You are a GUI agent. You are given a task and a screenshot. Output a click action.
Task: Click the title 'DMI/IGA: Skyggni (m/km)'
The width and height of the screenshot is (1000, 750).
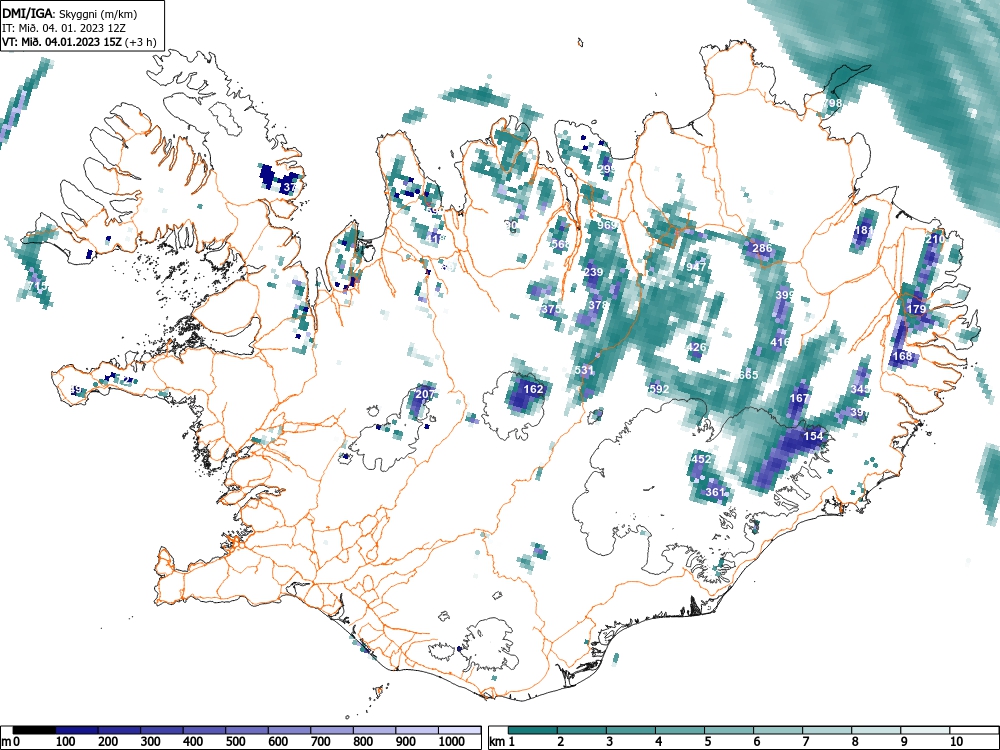(x=70, y=13)
